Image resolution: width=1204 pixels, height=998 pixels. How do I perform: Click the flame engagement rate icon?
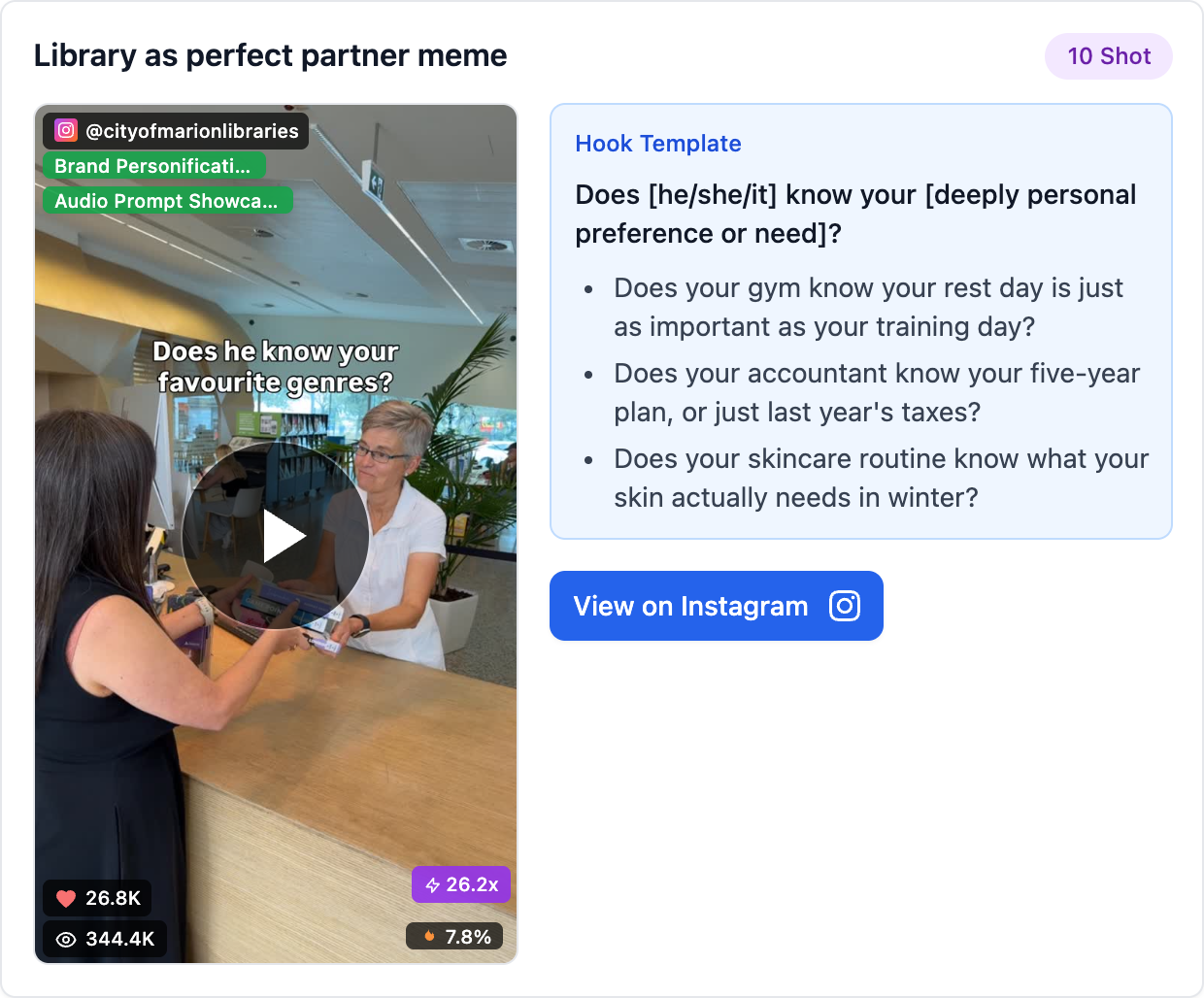tap(429, 937)
